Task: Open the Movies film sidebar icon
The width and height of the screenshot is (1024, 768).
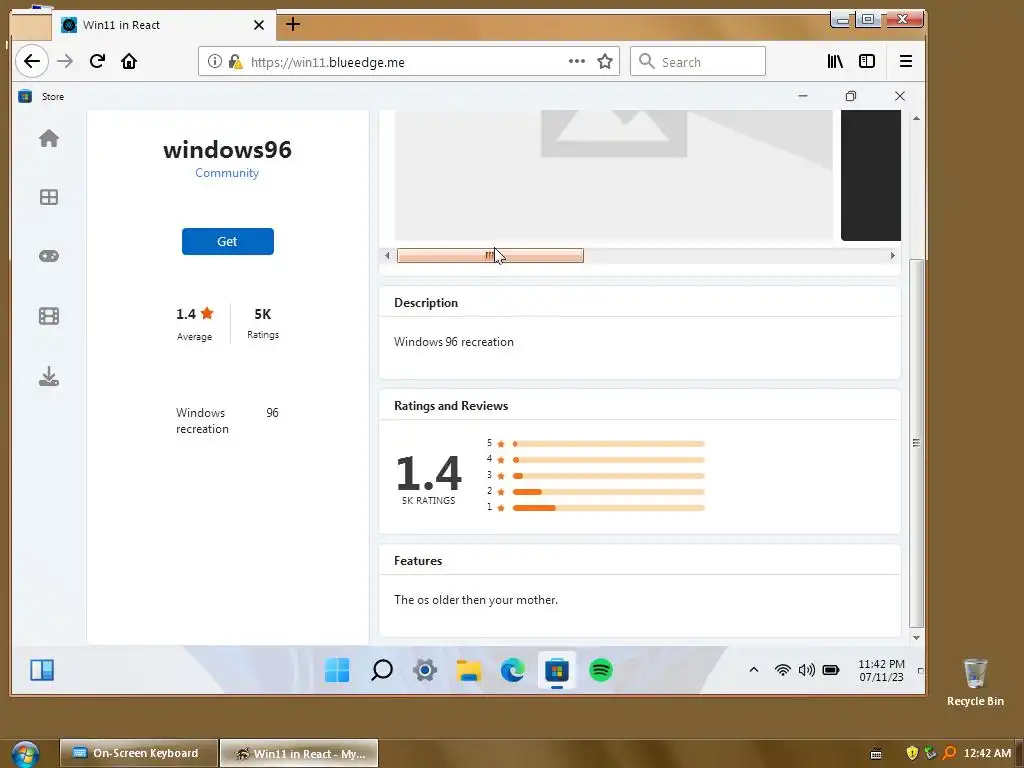Action: pyautogui.click(x=49, y=316)
